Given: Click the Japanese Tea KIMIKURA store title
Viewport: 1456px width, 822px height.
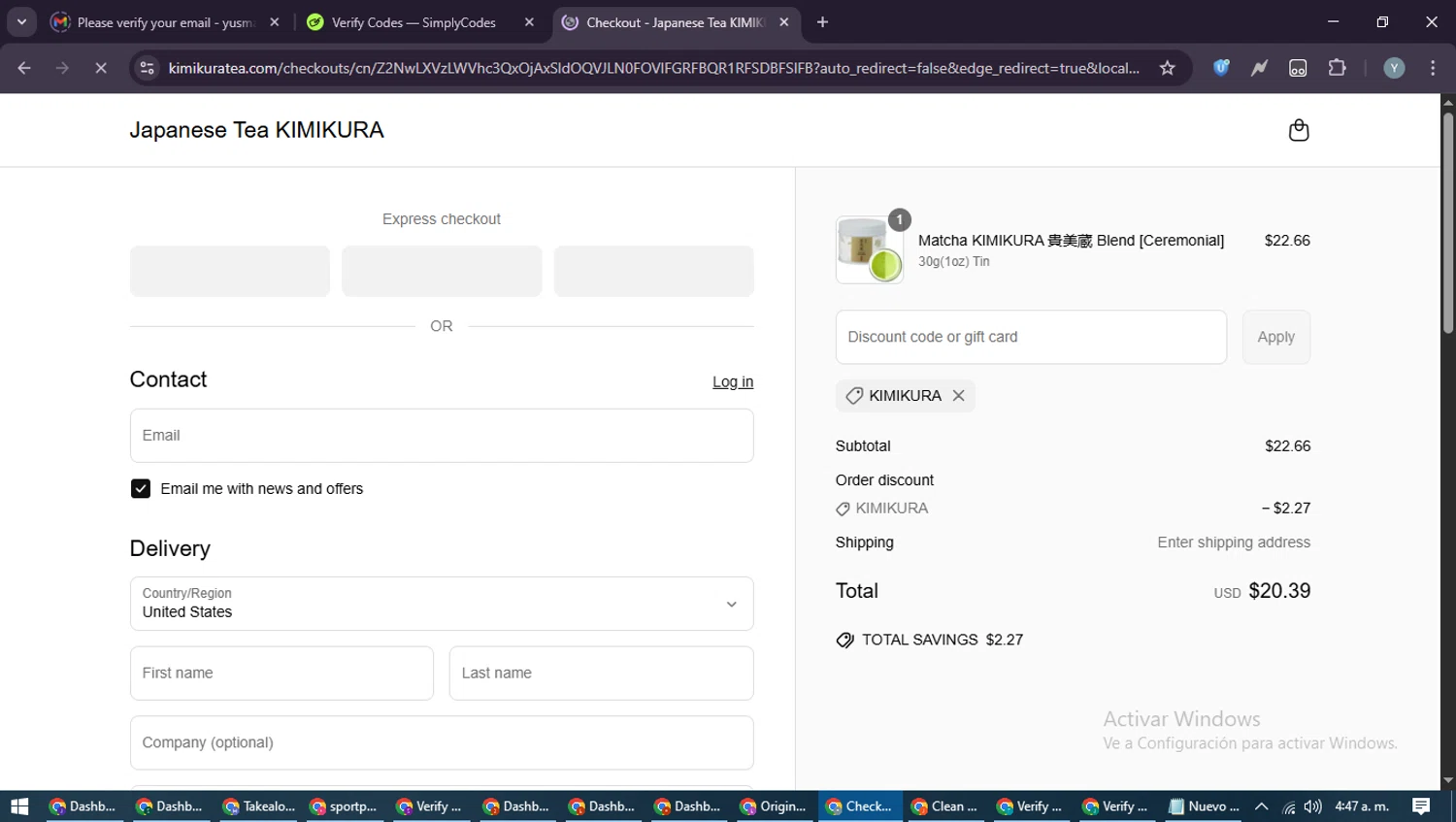Looking at the screenshot, I should (x=257, y=130).
